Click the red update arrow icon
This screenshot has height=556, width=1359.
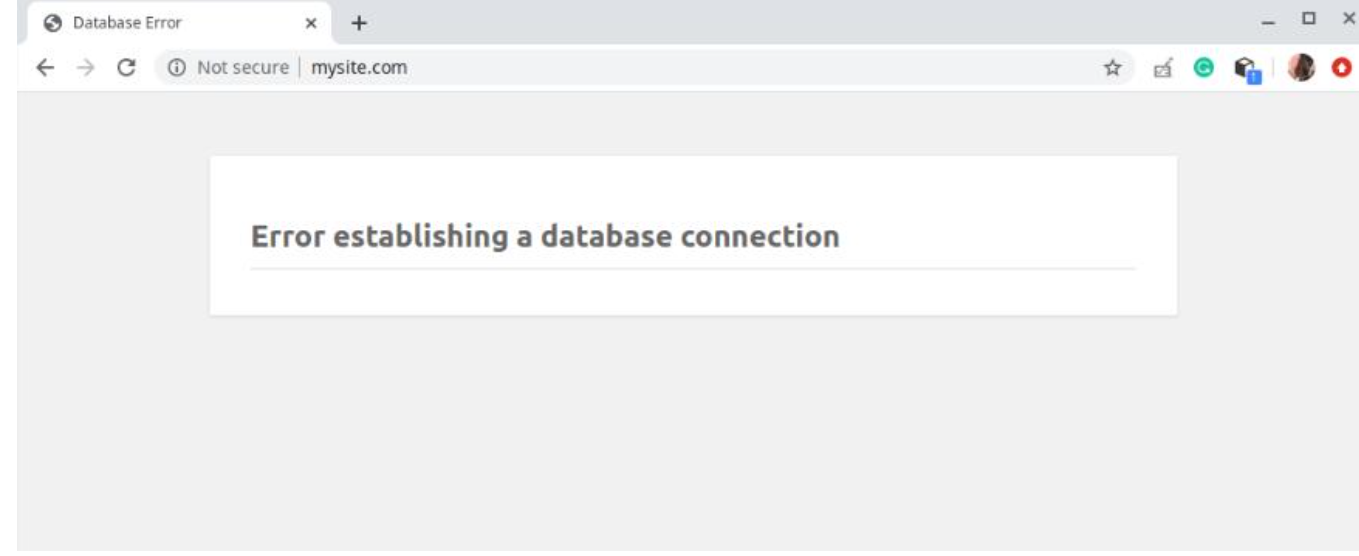pyautogui.click(x=1342, y=68)
